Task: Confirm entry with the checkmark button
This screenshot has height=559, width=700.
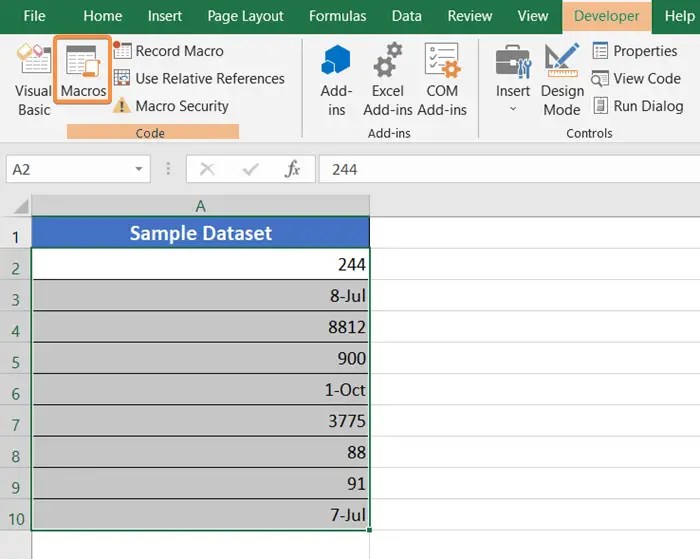Action: pyautogui.click(x=250, y=169)
